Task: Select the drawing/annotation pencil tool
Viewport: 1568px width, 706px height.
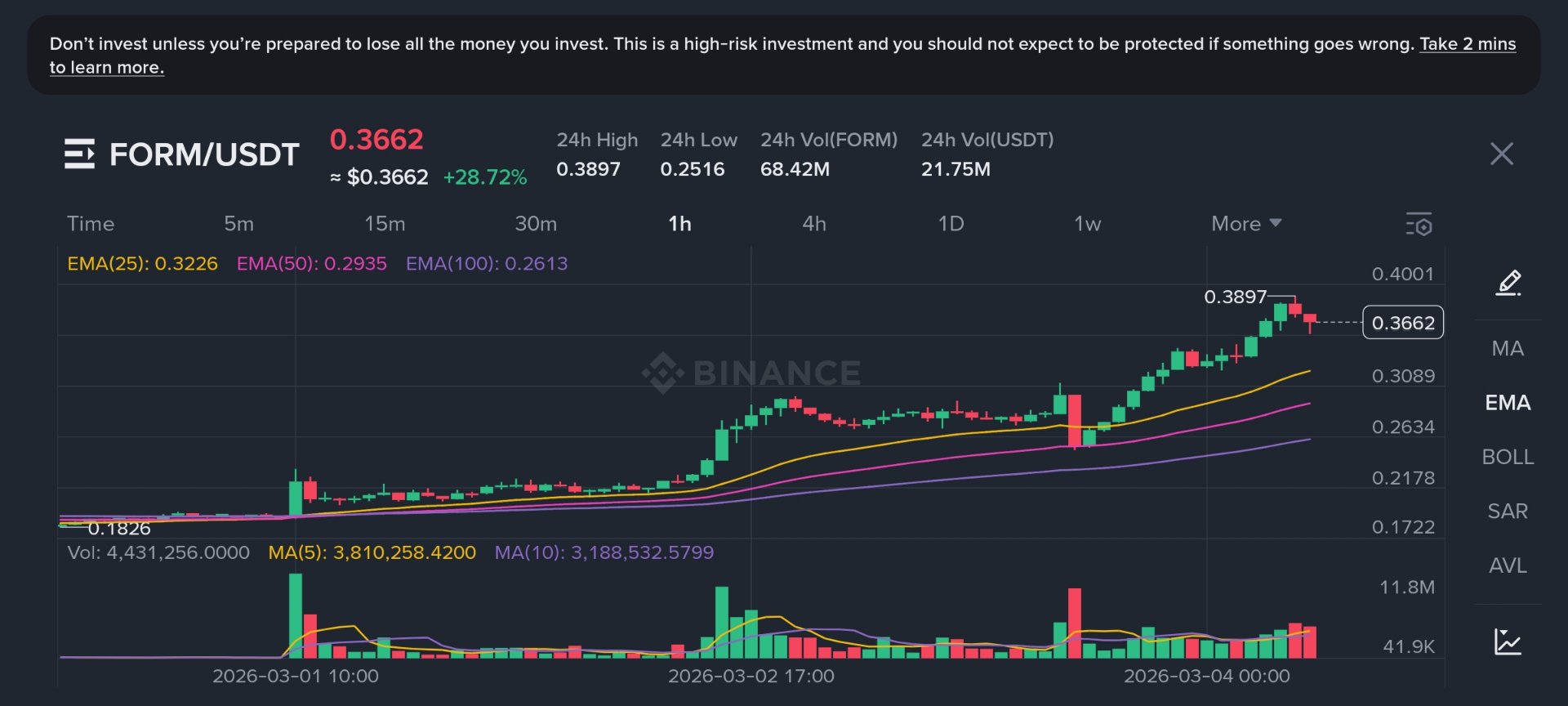Action: [1508, 284]
